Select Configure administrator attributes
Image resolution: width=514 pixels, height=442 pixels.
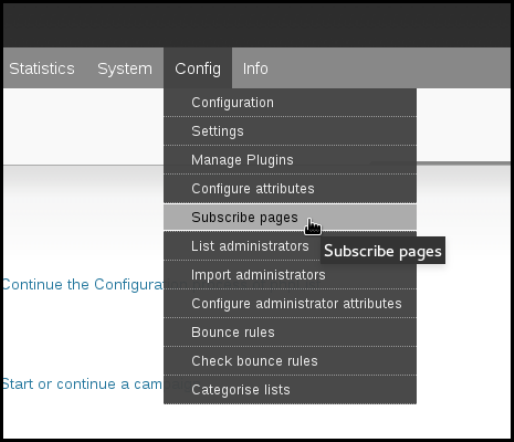pos(290,303)
